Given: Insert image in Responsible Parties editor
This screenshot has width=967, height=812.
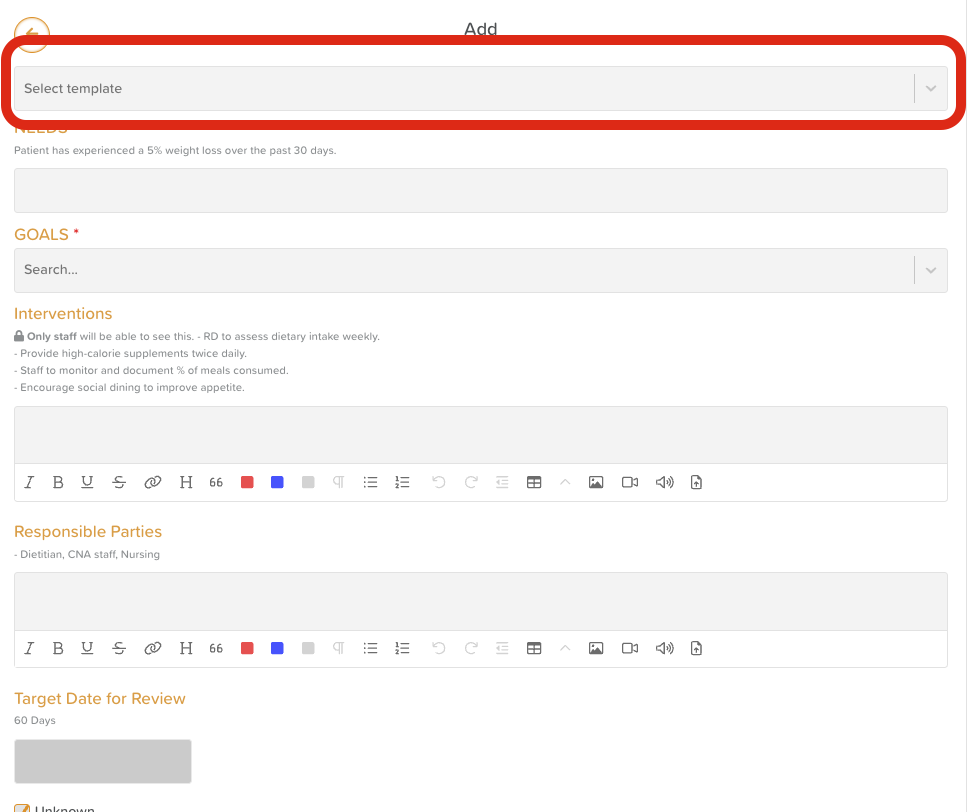Looking at the screenshot, I should (596, 648).
